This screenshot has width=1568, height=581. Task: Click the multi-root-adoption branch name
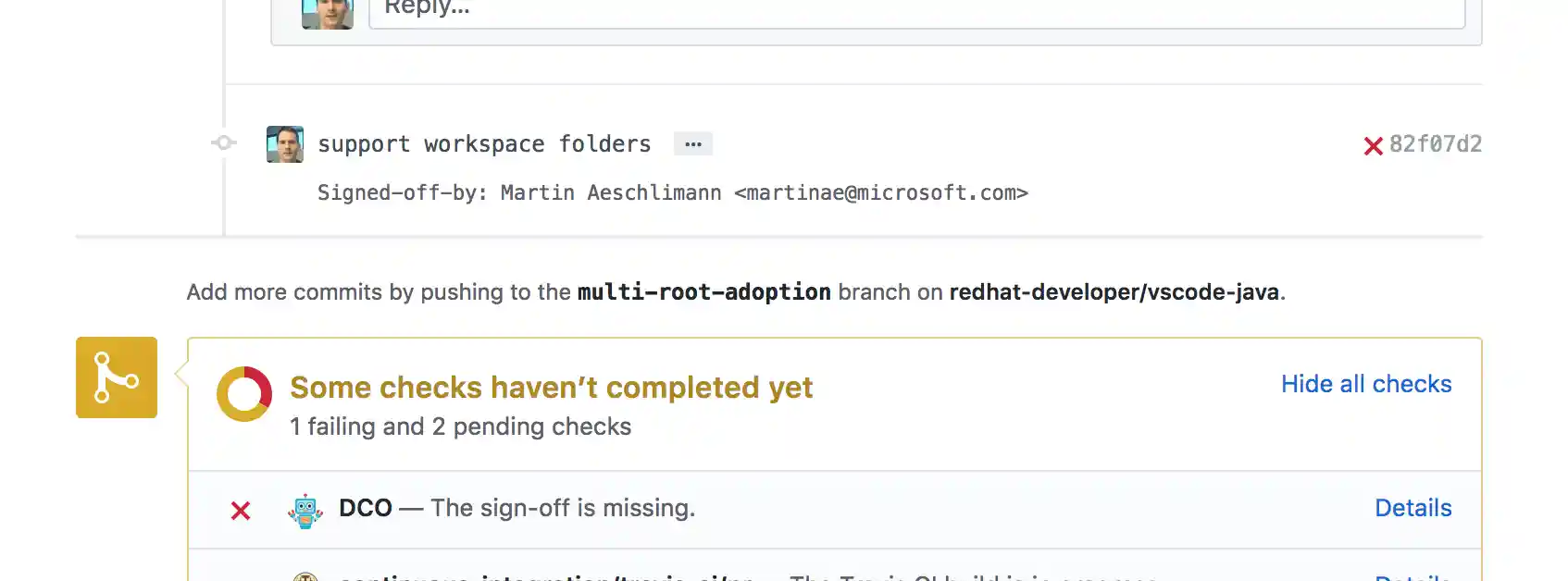pos(703,292)
